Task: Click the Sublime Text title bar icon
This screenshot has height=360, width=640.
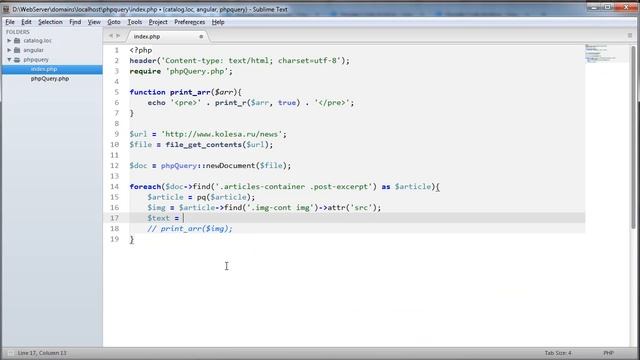Action: 6,9
